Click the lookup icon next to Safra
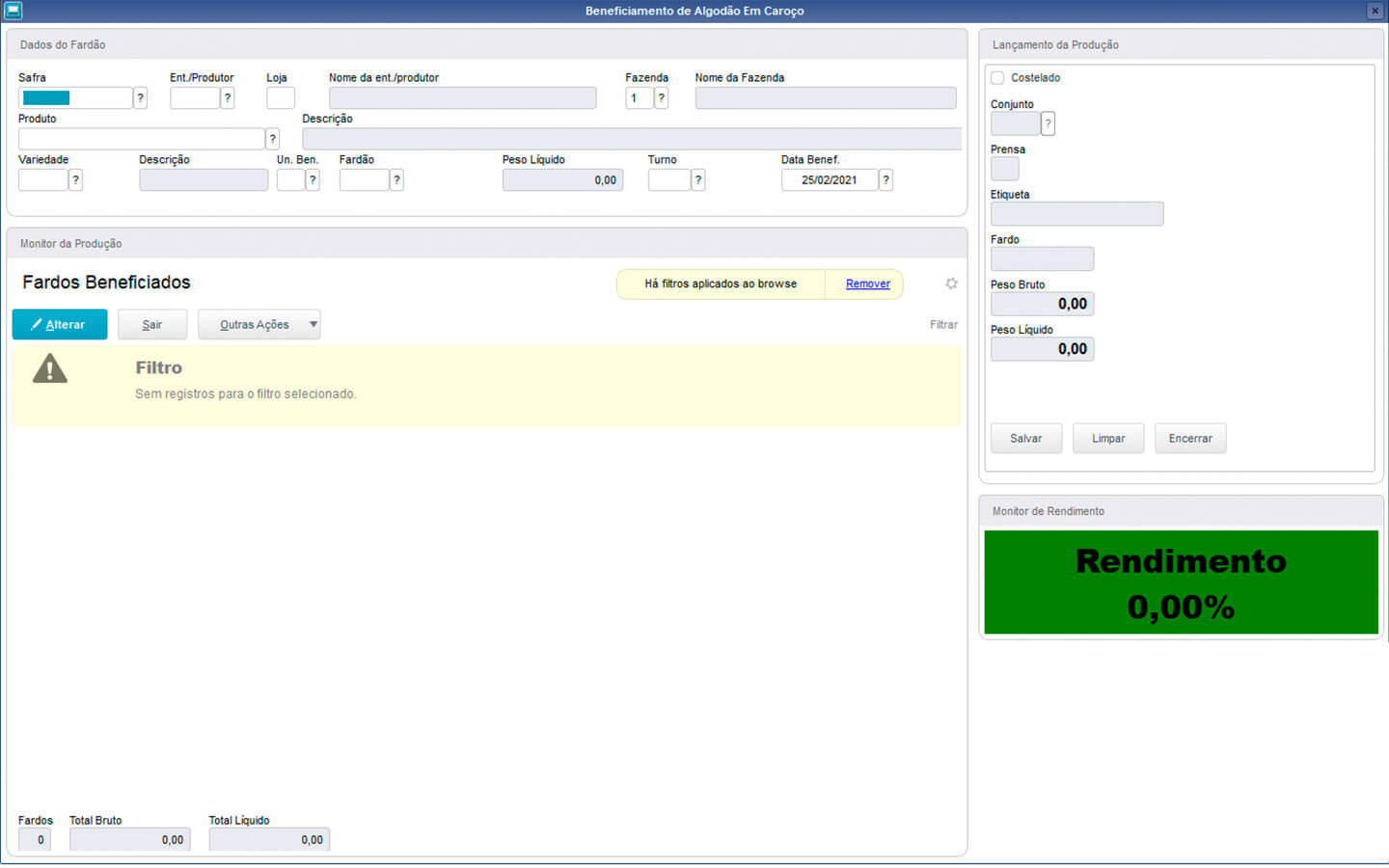Image resolution: width=1389 pixels, height=868 pixels. click(x=141, y=97)
